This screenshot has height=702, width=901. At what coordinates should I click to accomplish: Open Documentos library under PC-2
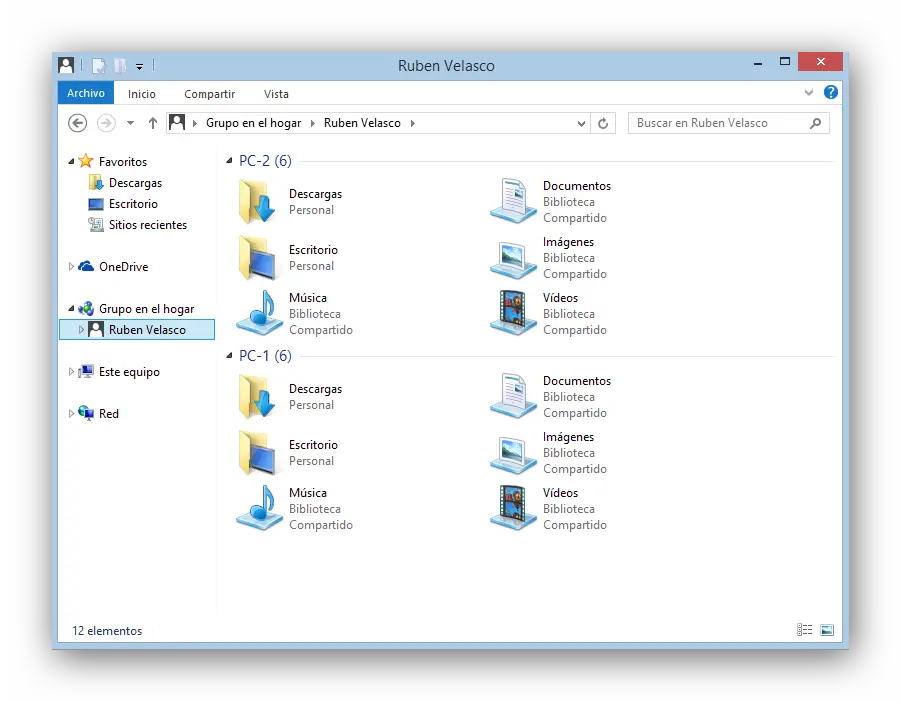click(550, 202)
